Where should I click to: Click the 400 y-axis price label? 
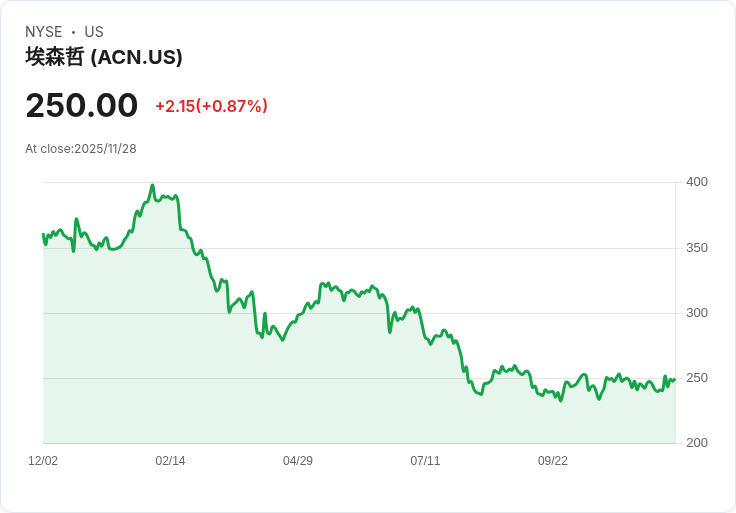[697, 182]
